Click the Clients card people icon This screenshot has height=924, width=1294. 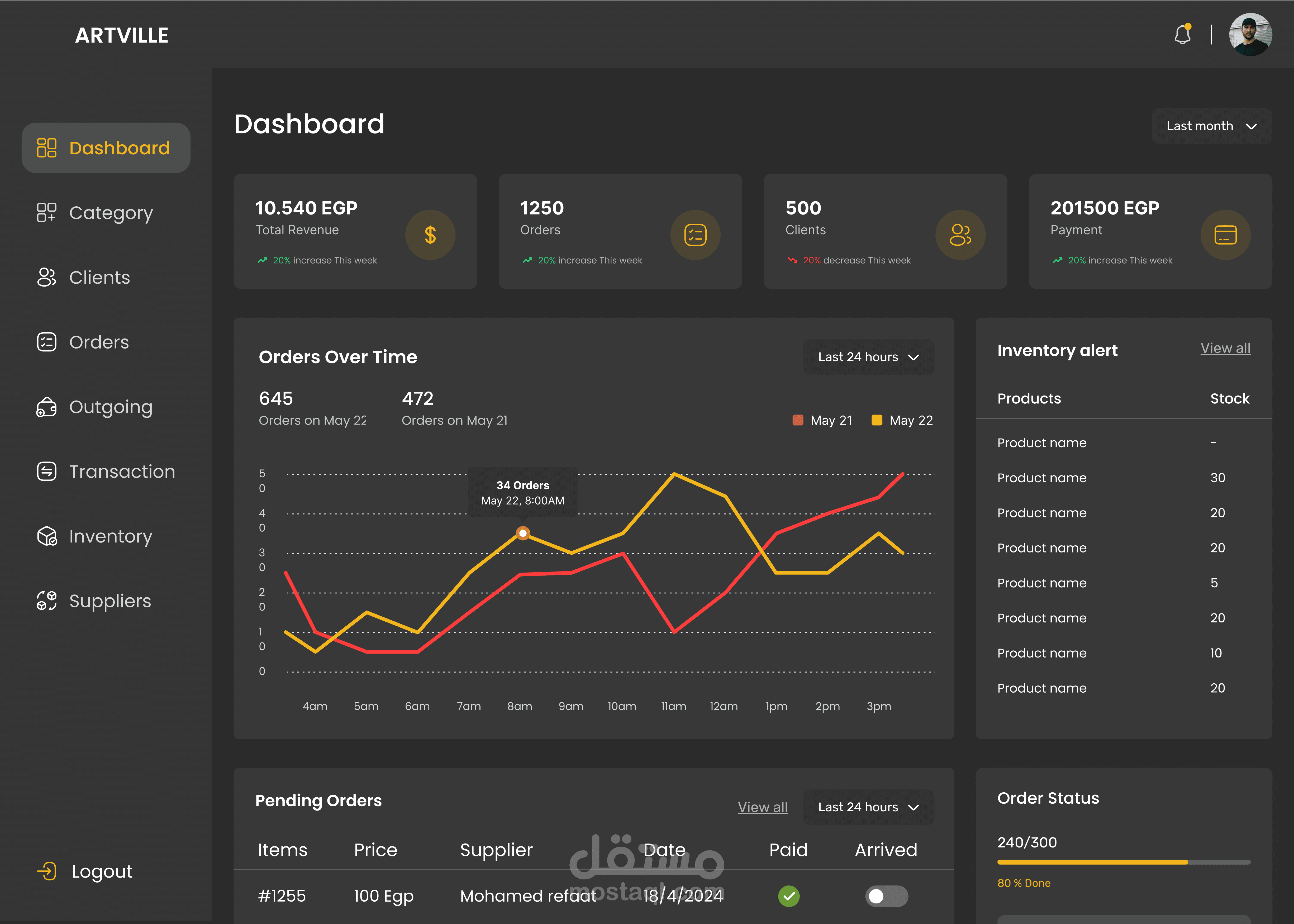(x=960, y=235)
